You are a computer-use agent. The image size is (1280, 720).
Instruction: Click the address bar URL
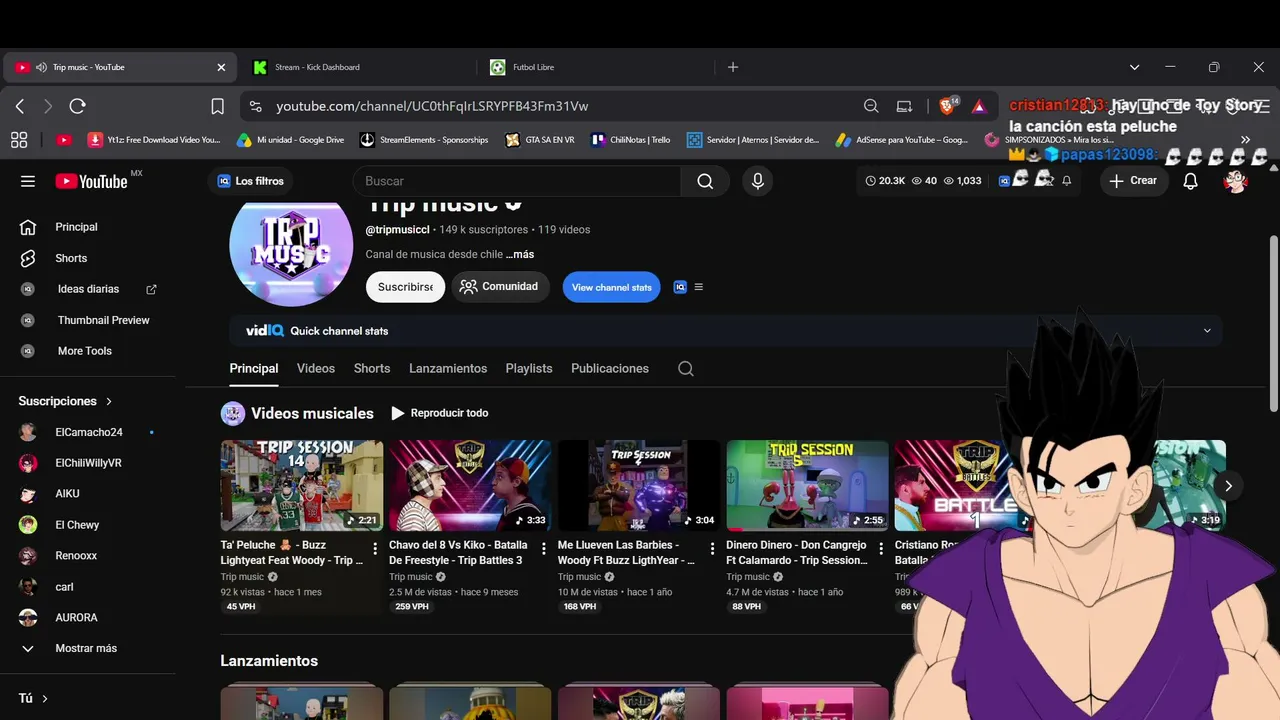[432, 106]
